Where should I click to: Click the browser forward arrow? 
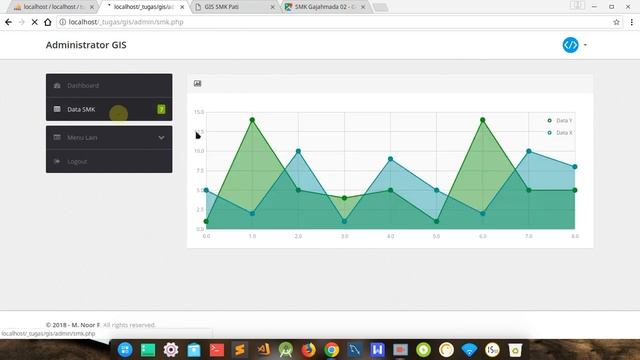(22, 22)
